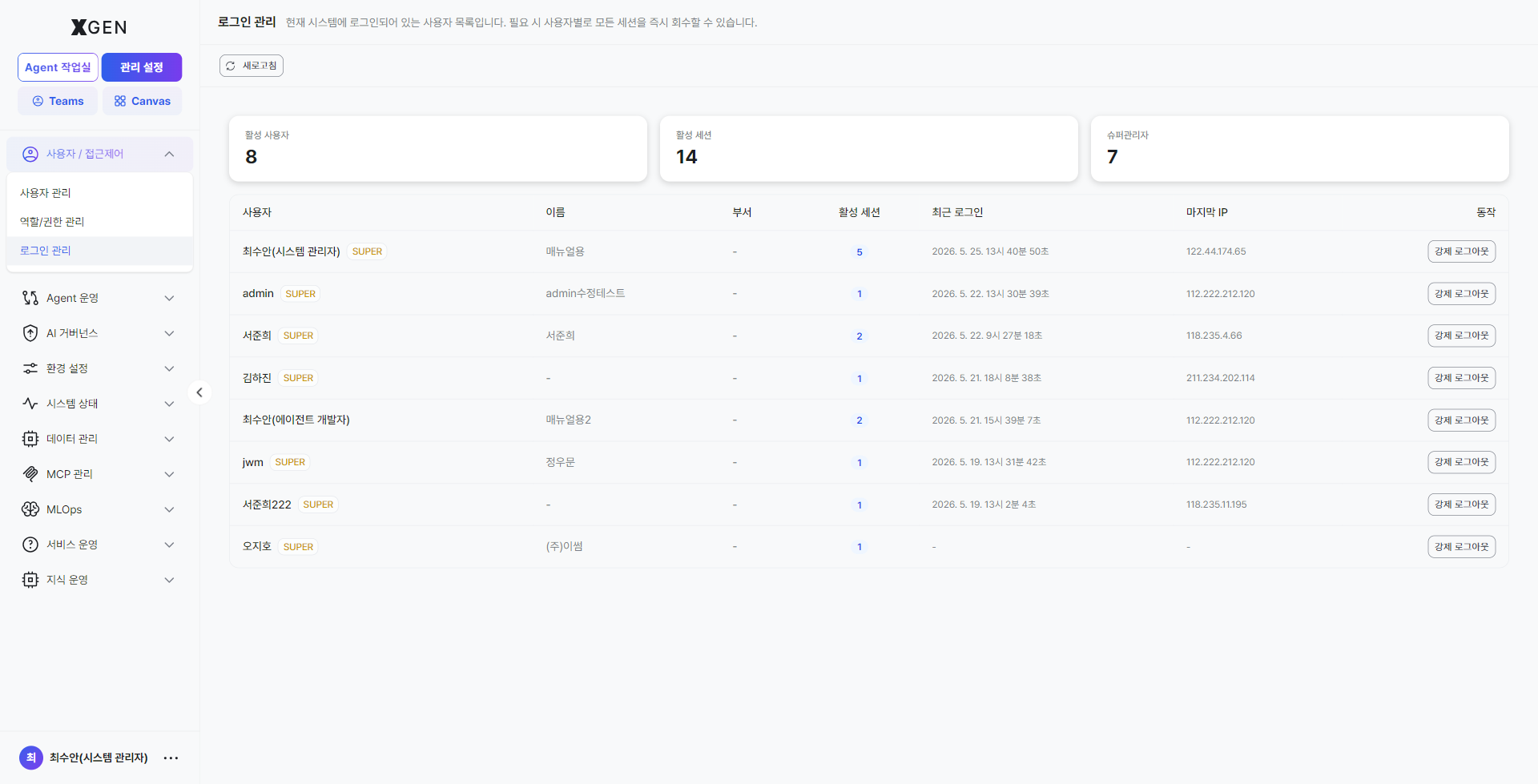The height and width of the screenshot is (784, 1538).
Task: Force logout the jwm user
Action: (x=1461, y=462)
